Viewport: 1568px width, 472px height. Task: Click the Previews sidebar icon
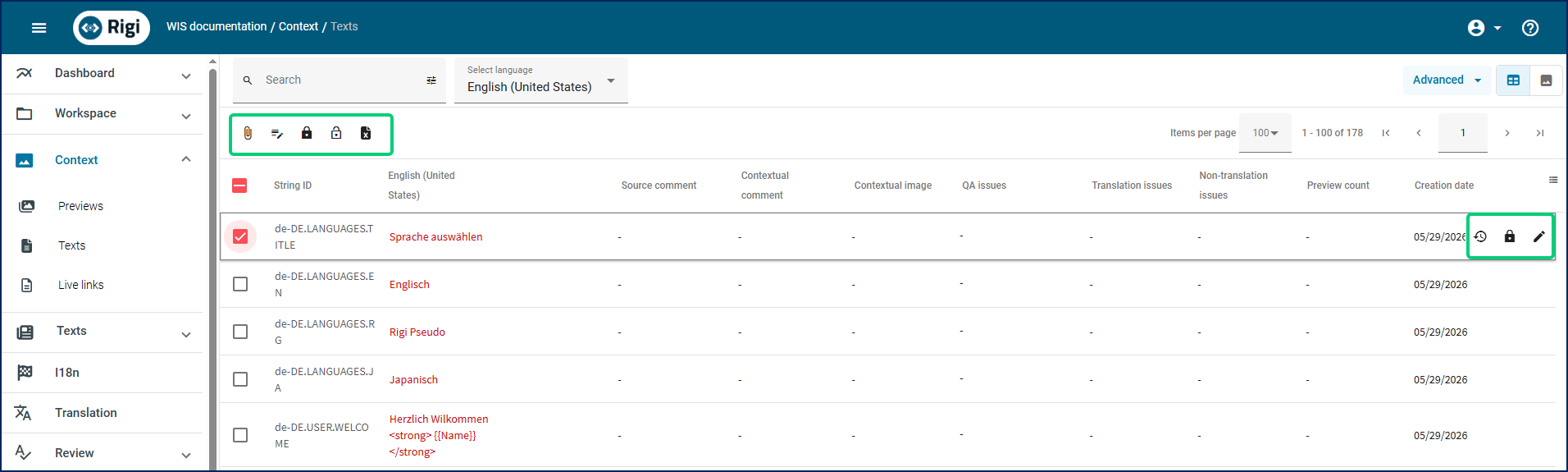tap(27, 206)
